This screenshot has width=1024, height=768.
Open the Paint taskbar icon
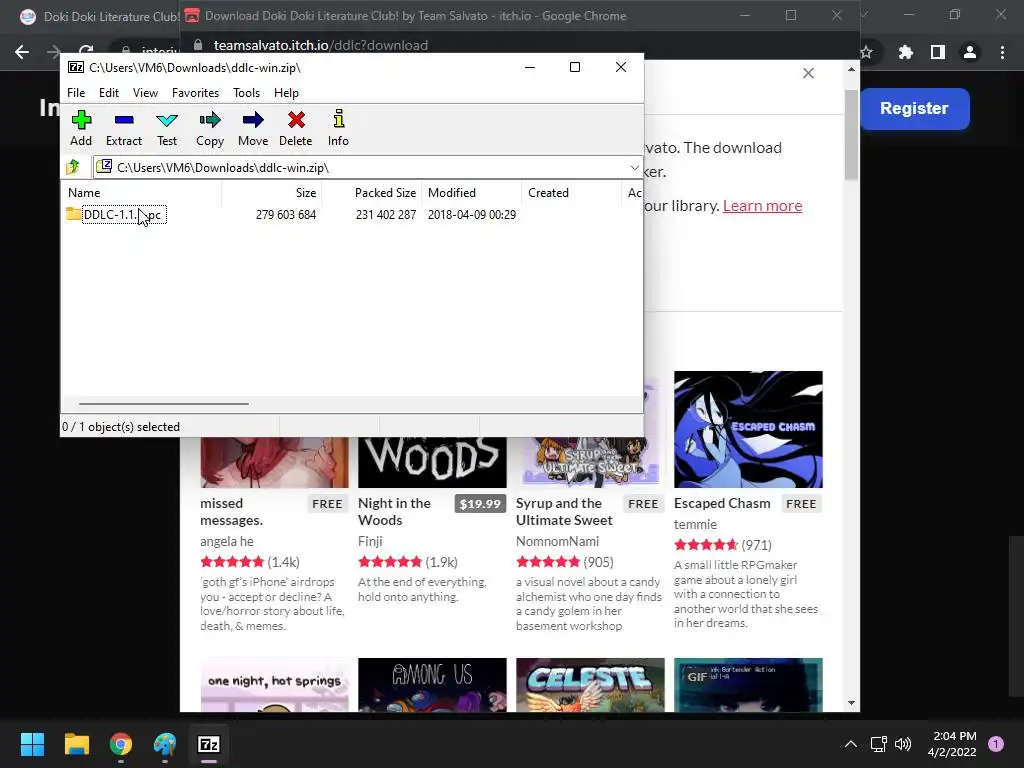[165, 744]
